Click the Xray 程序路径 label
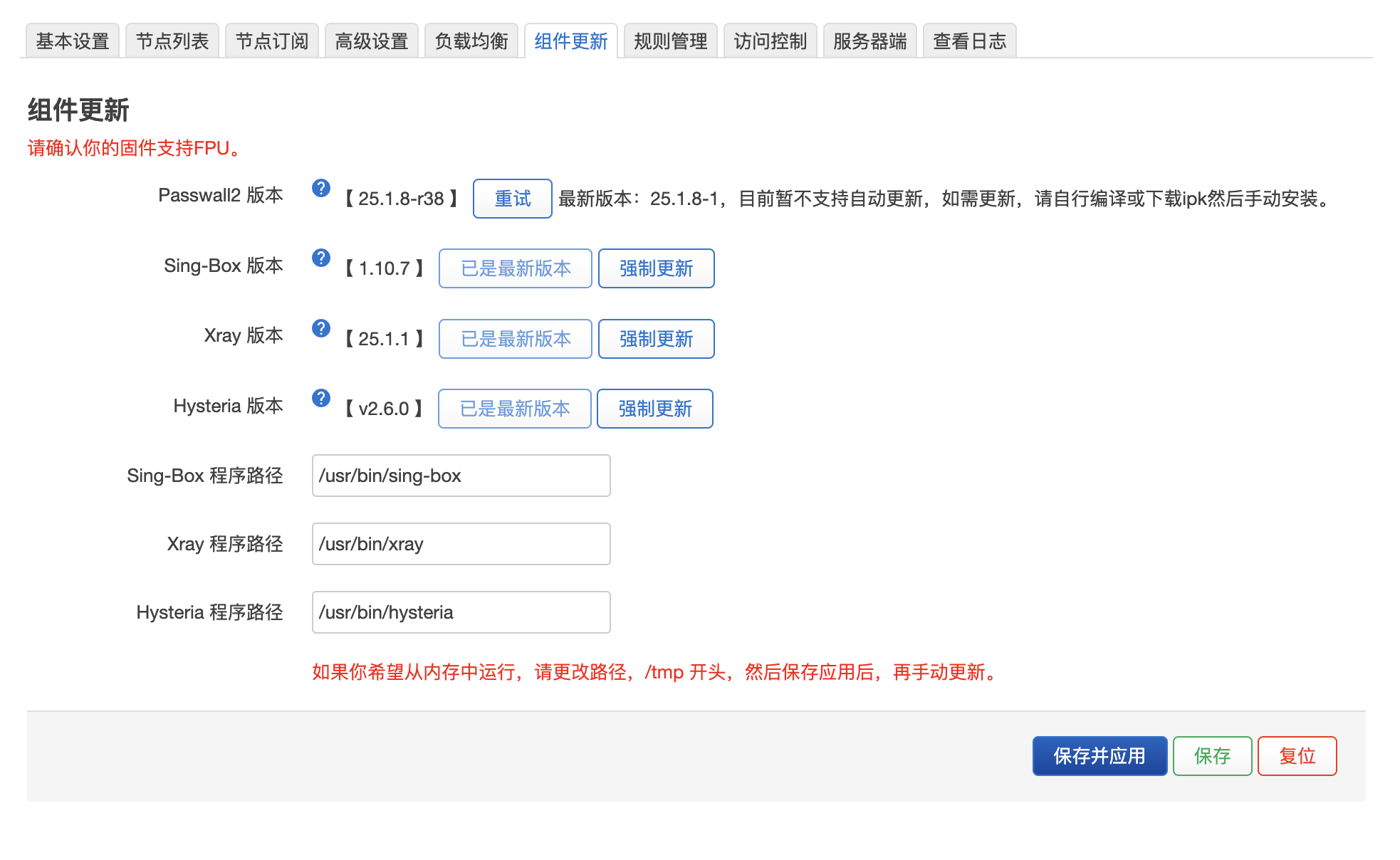Image resolution: width=1400 pixels, height=860 pixels. 225,544
